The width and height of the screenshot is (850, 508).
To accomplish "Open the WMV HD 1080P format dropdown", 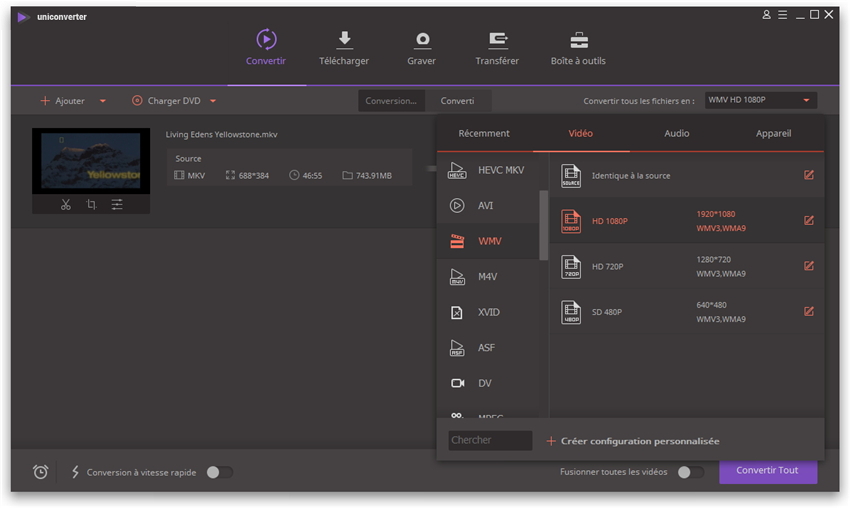I will 761,100.
